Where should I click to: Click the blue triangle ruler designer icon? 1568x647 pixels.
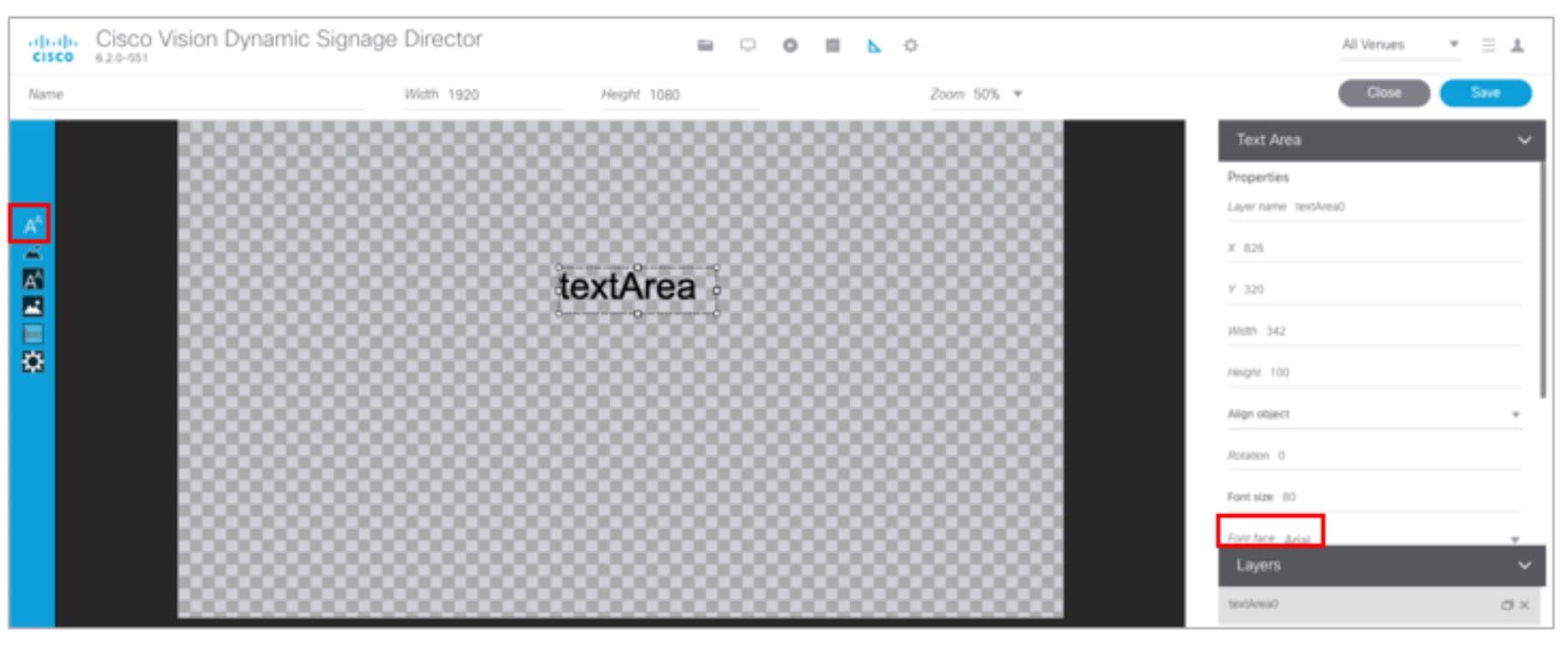coord(874,45)
